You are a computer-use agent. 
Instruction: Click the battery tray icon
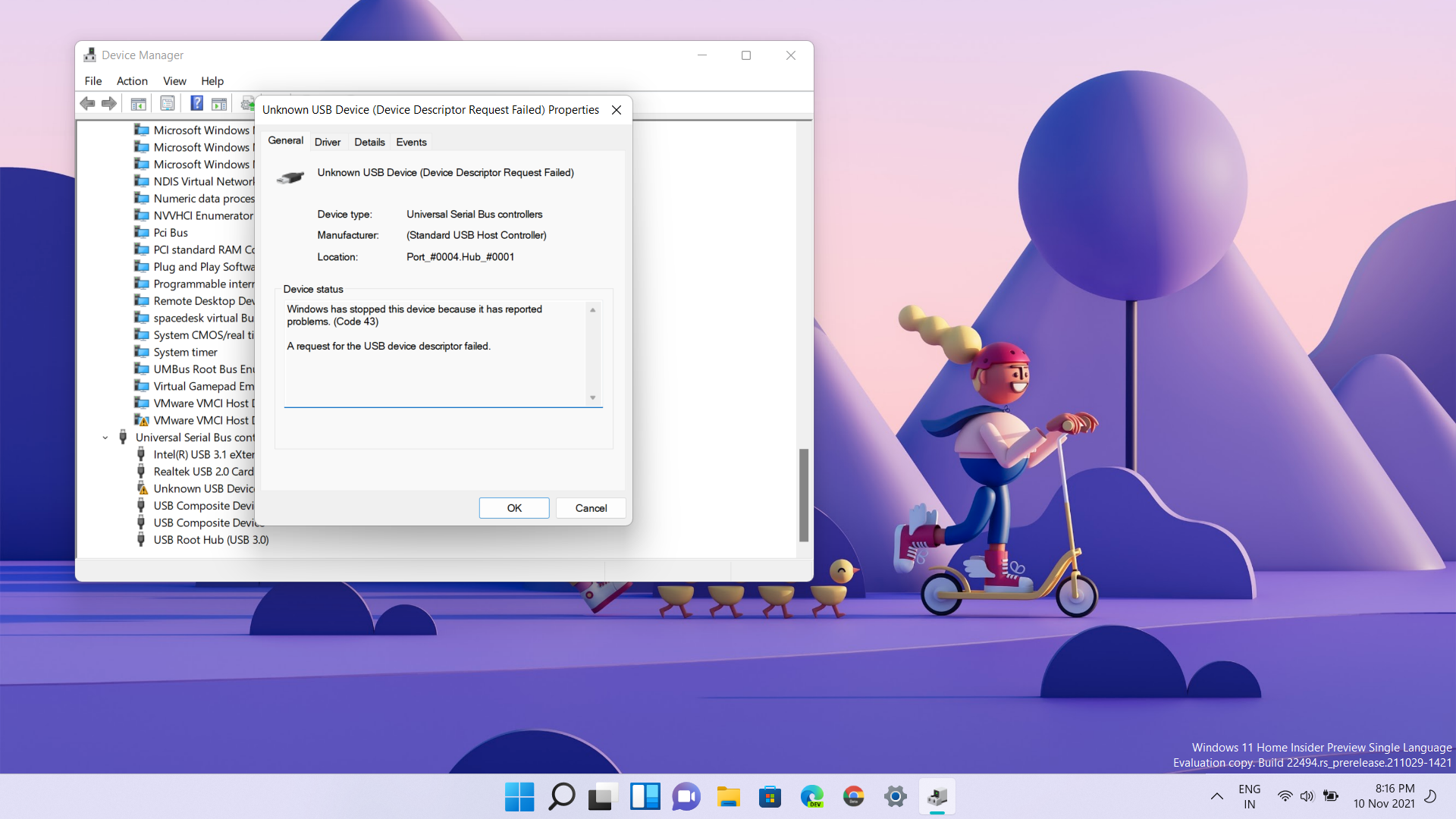click(1331, 796)
